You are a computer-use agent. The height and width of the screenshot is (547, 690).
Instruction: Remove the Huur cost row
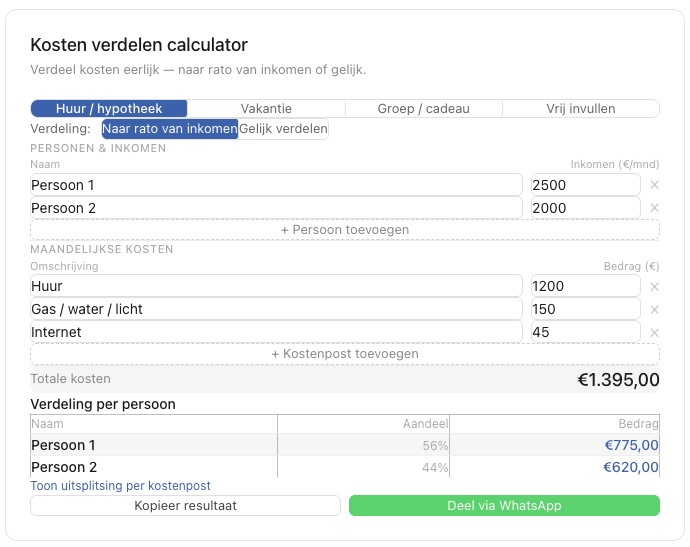tap(654, 287)
